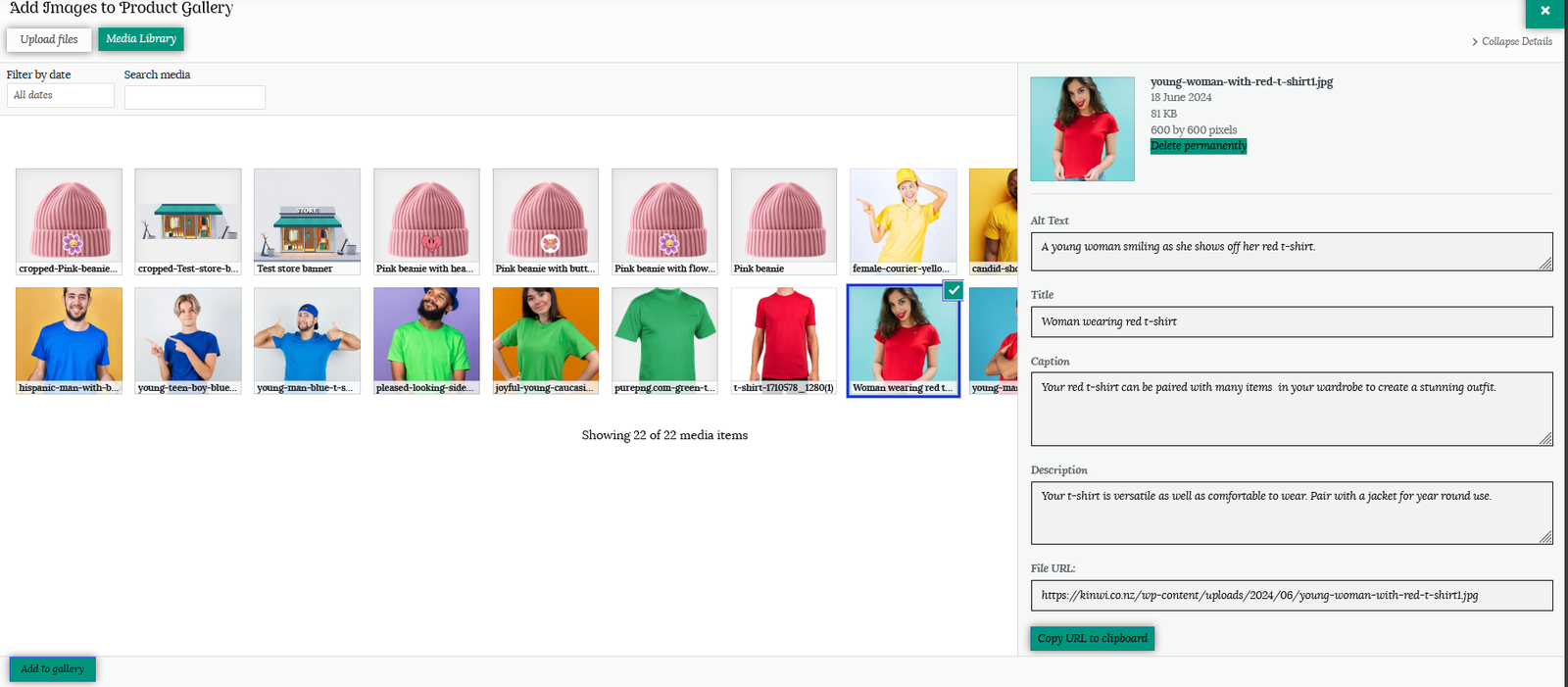Select the t-shirt-1710578_1280(1) thumbnail
The height and width of the screenshot is (687, 1568).
pos(784,341)
